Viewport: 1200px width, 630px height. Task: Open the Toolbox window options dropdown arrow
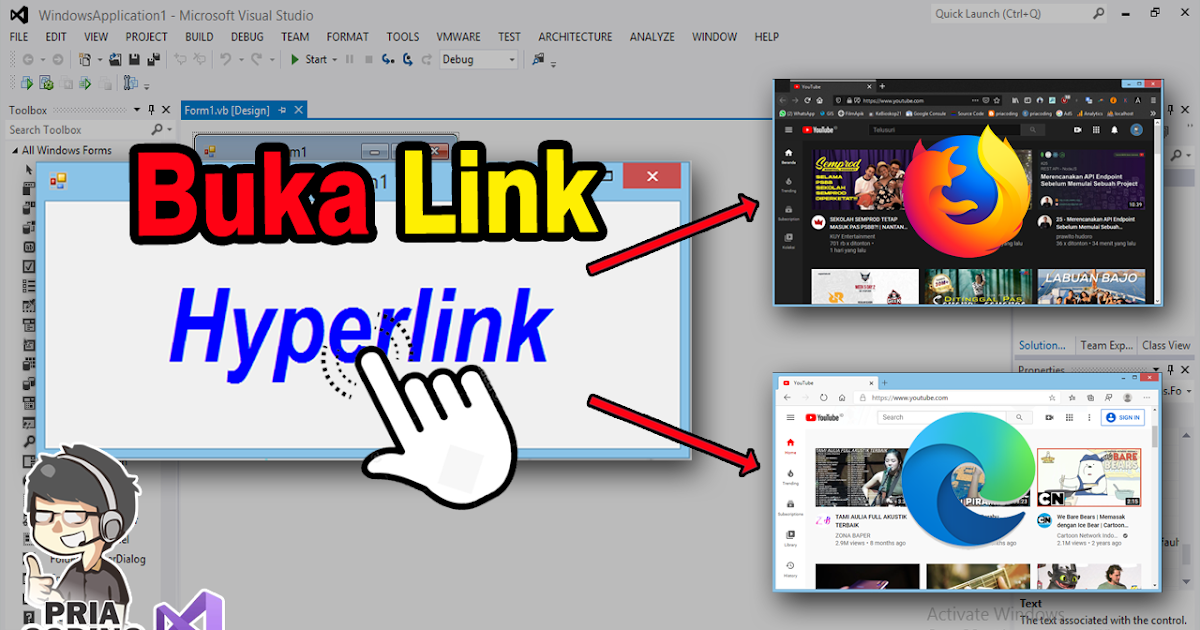click(137, 110)
